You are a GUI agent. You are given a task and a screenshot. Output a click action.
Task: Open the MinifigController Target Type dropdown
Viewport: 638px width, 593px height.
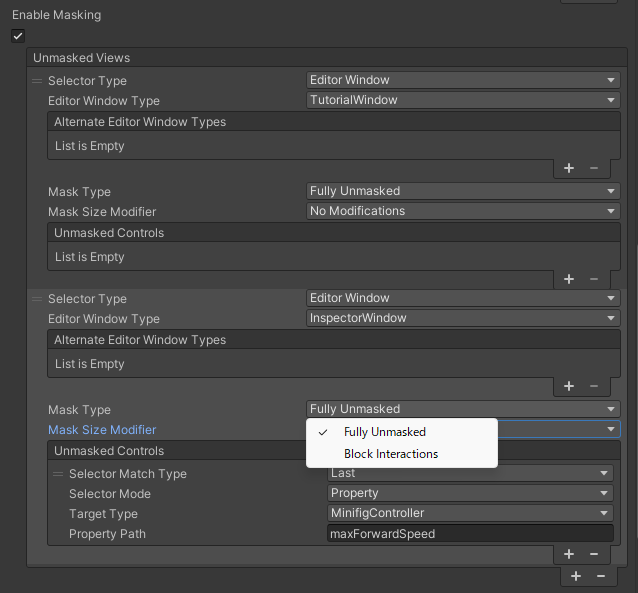[470, 513]
